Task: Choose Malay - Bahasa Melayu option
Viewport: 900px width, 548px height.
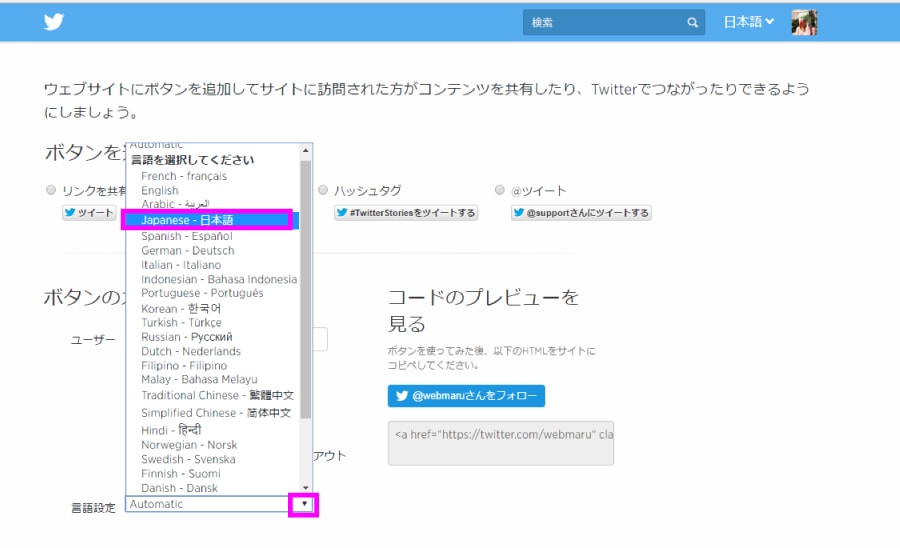Action: [x=212, y=379]
